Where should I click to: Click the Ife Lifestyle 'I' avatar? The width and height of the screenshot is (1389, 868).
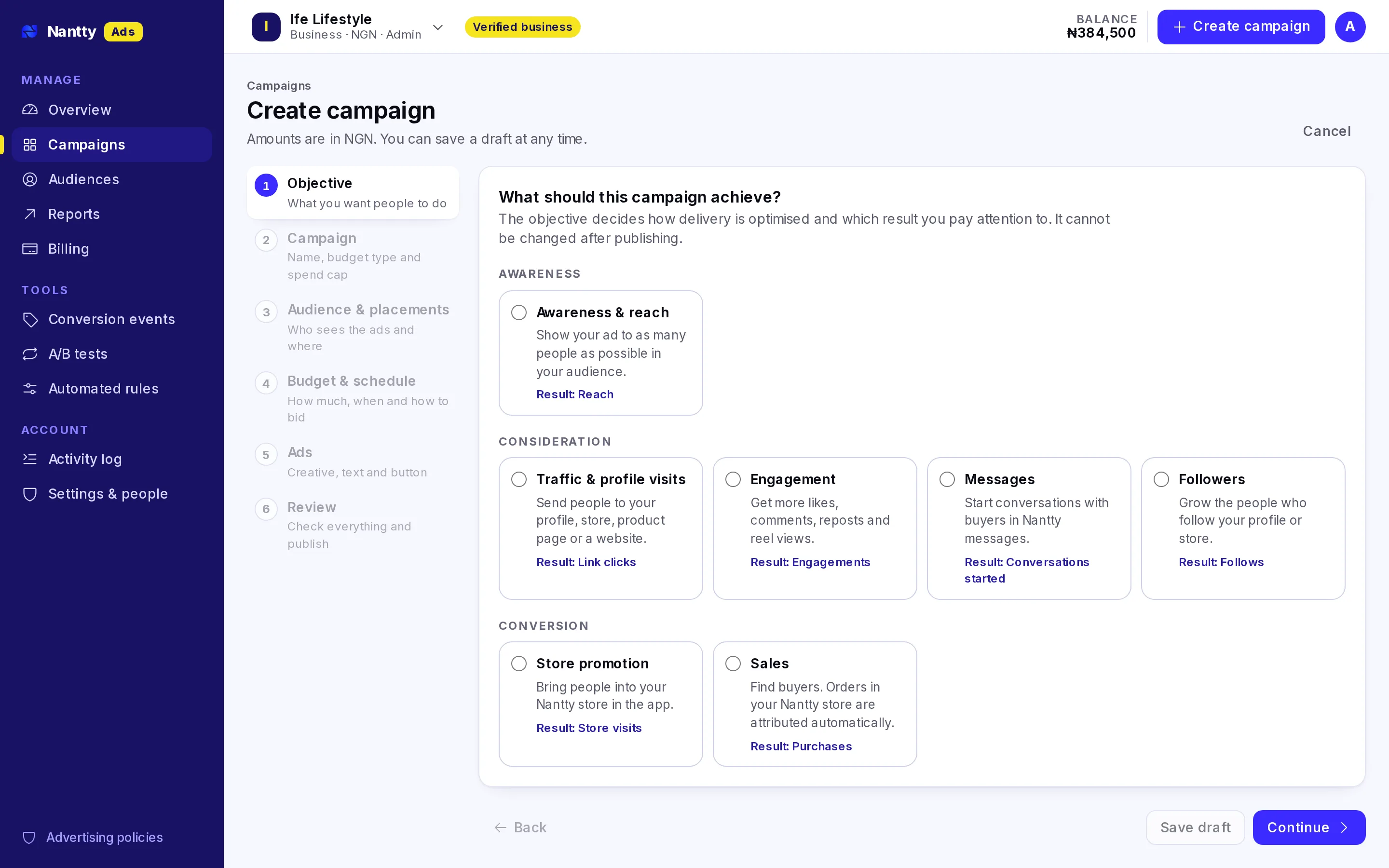[266, 27]
